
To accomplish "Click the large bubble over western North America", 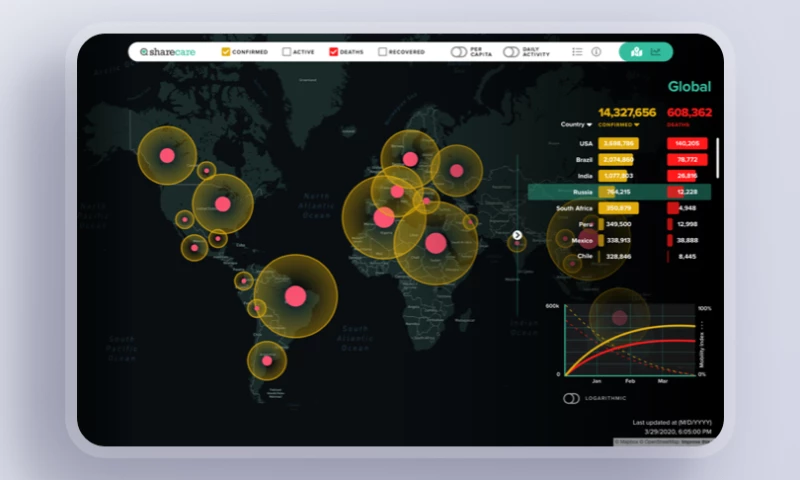I will pyautogui.click(x=167, y=156).
